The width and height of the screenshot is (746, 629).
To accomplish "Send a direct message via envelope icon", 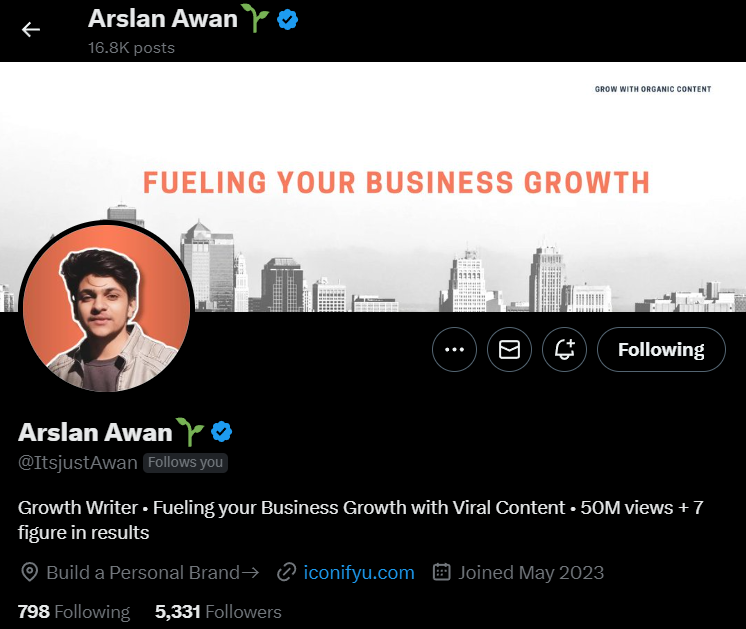I will (509, 349).
